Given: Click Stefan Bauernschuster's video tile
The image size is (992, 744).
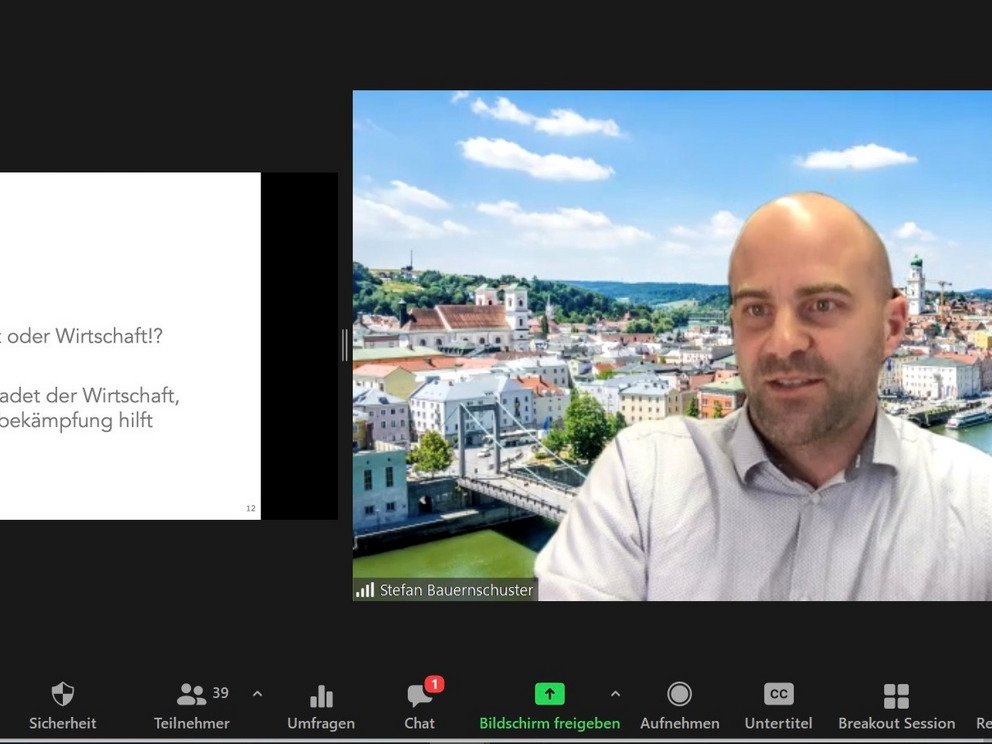Looking at the screenshot, I should pyautogui.click(x=672, y=345).
